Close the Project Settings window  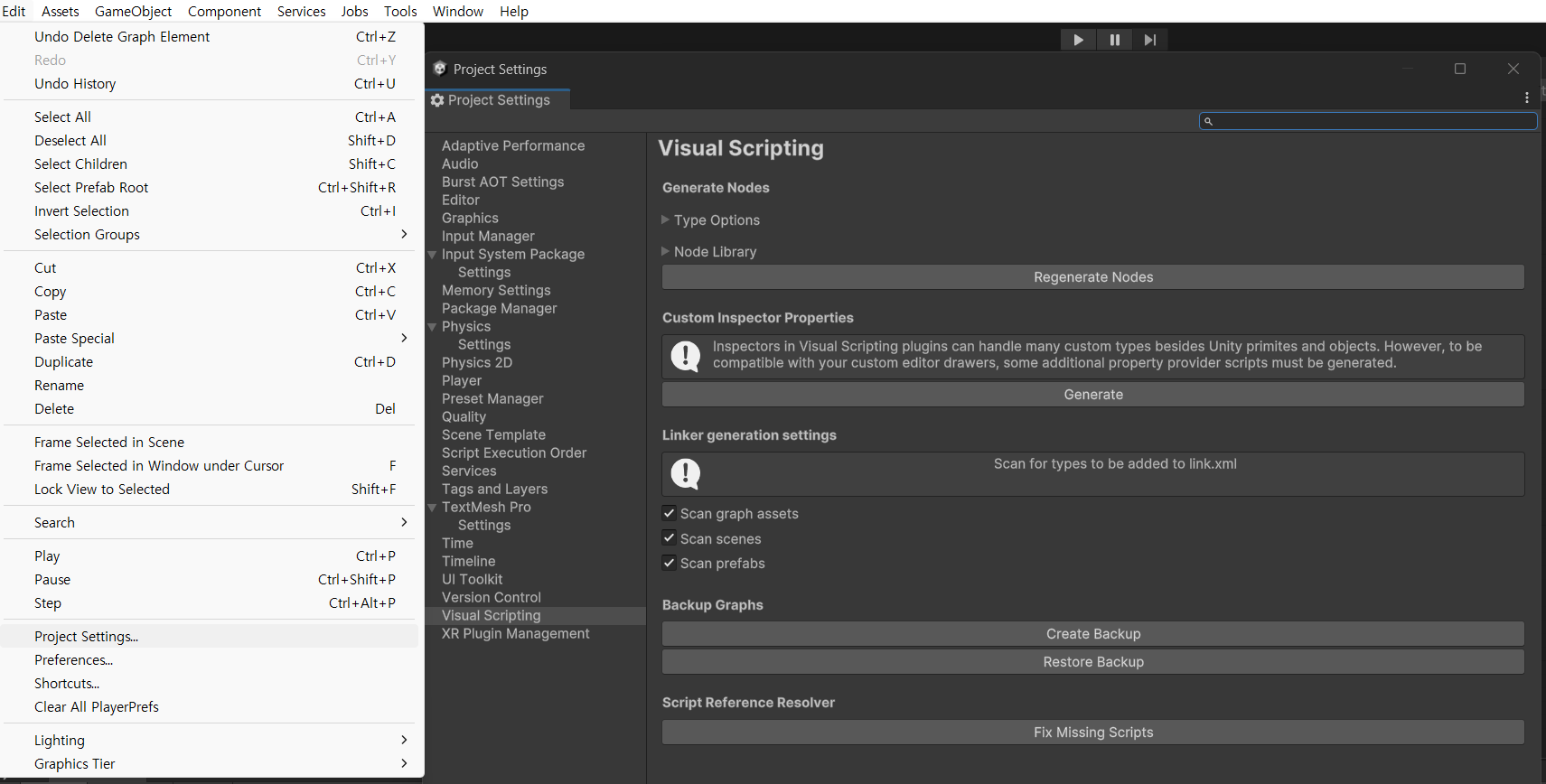(1513, 69)
